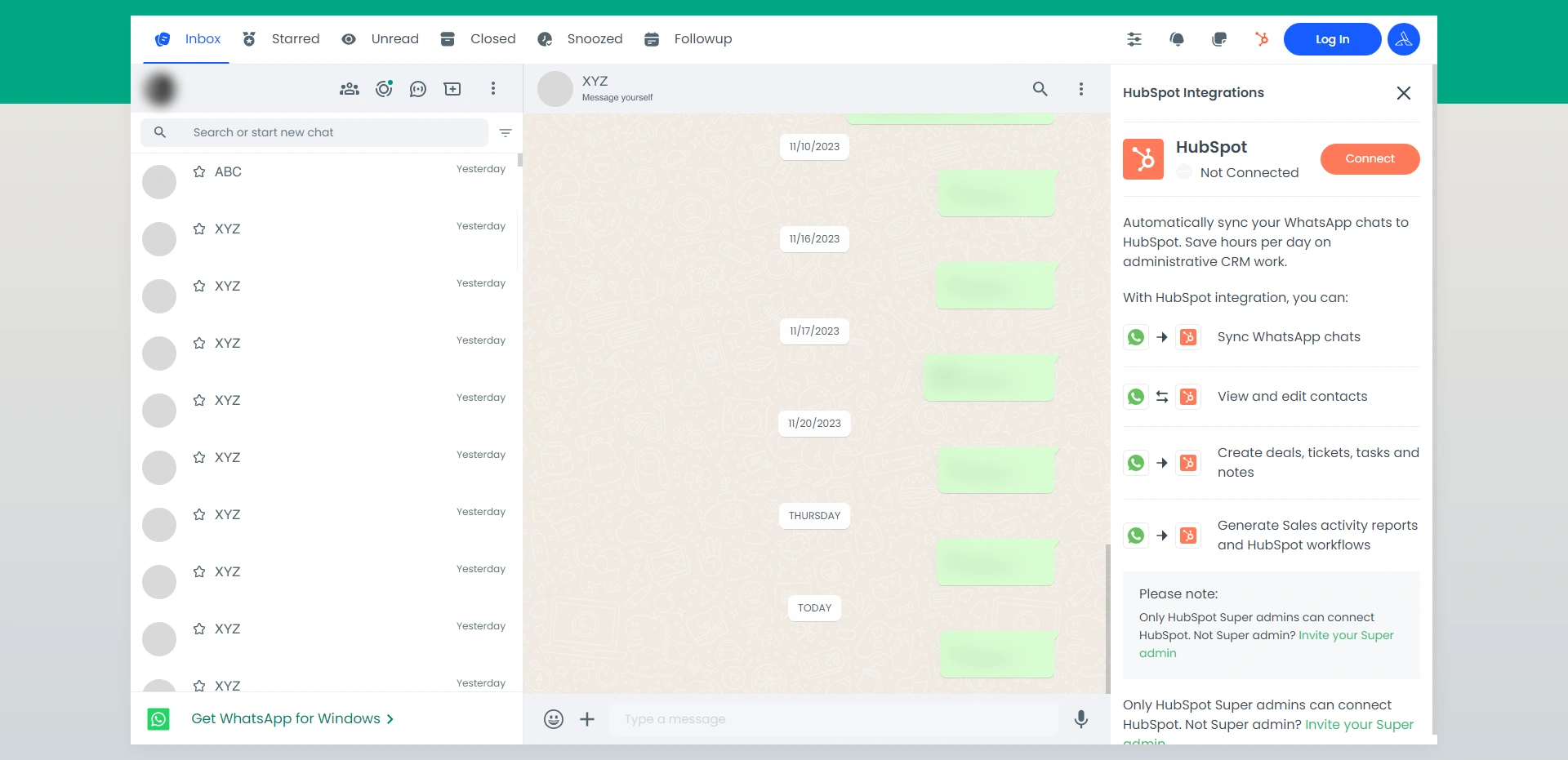This screenshot has width=1568, height=760.
Task: Open the emoji picker in the message bar
Action: [x=554, y=719]
